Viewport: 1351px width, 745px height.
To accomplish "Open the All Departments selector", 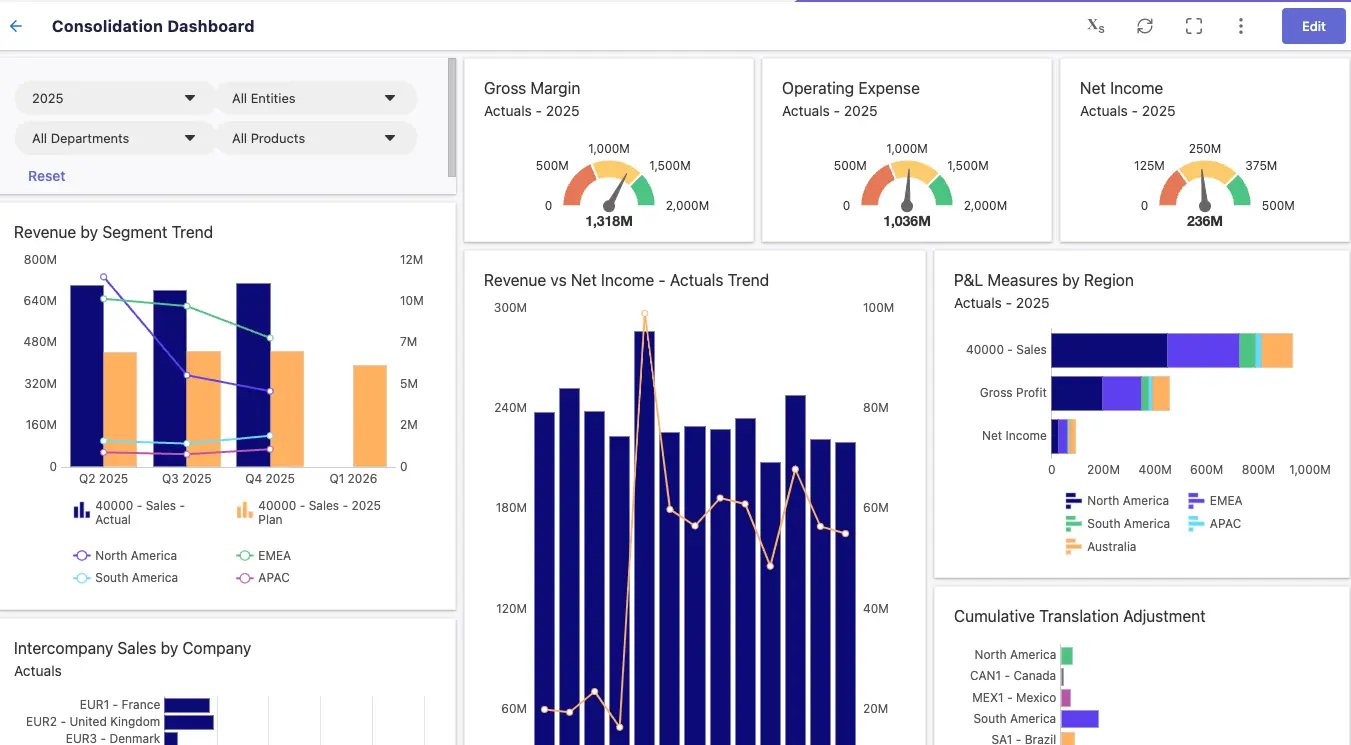I will pos(113,138).
